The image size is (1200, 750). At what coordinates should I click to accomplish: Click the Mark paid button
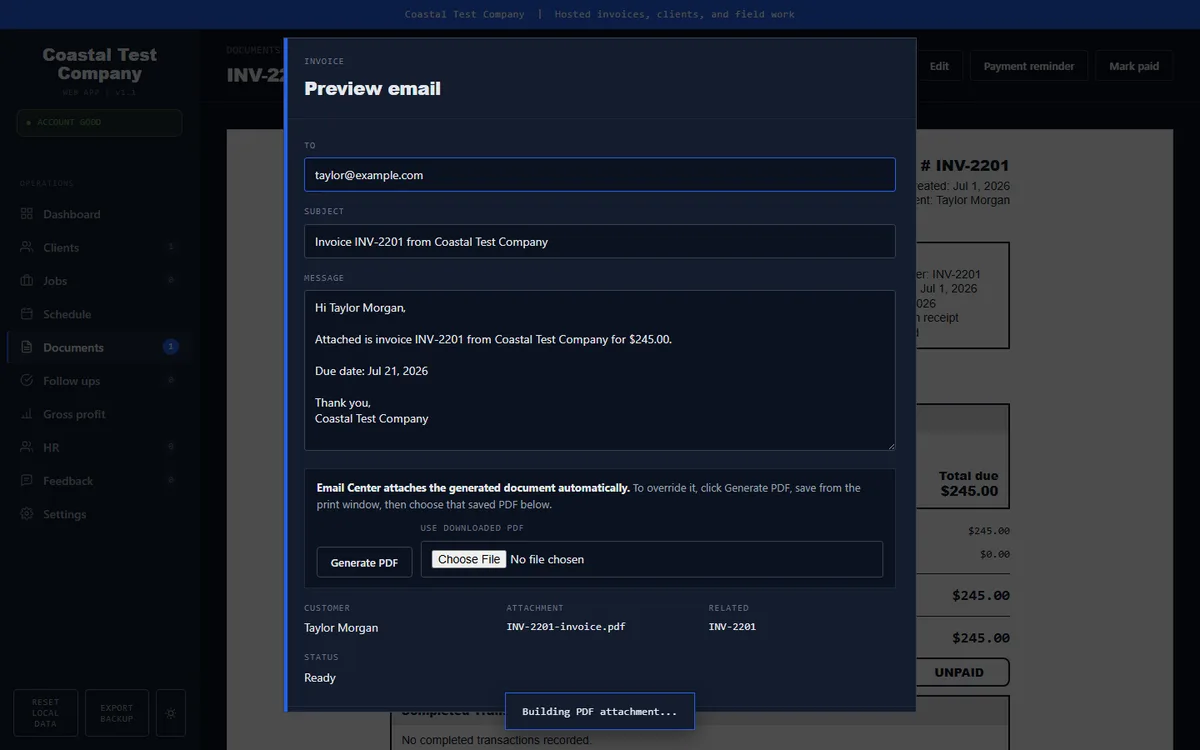tap(1134, 66)
